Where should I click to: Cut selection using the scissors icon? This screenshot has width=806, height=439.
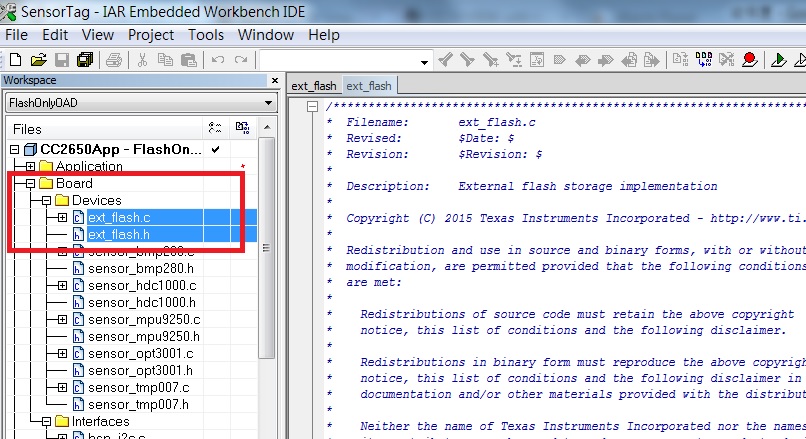point(142,60)
